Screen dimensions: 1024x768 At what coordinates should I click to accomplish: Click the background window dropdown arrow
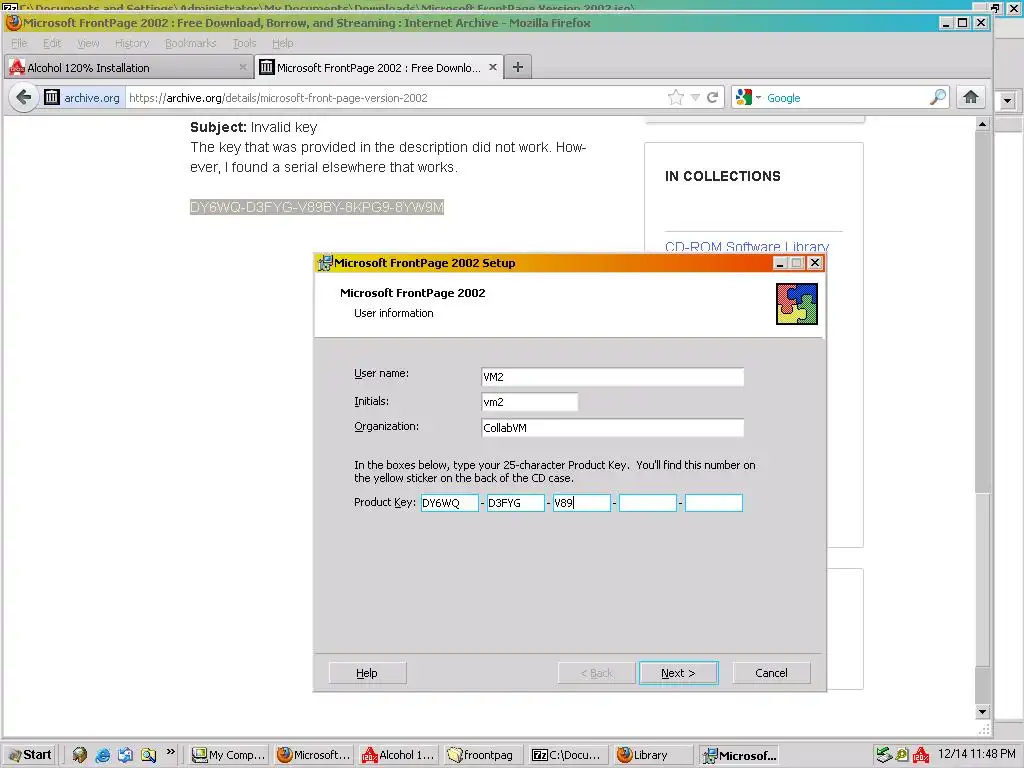pyautogui.click(x=1007, y=101)
